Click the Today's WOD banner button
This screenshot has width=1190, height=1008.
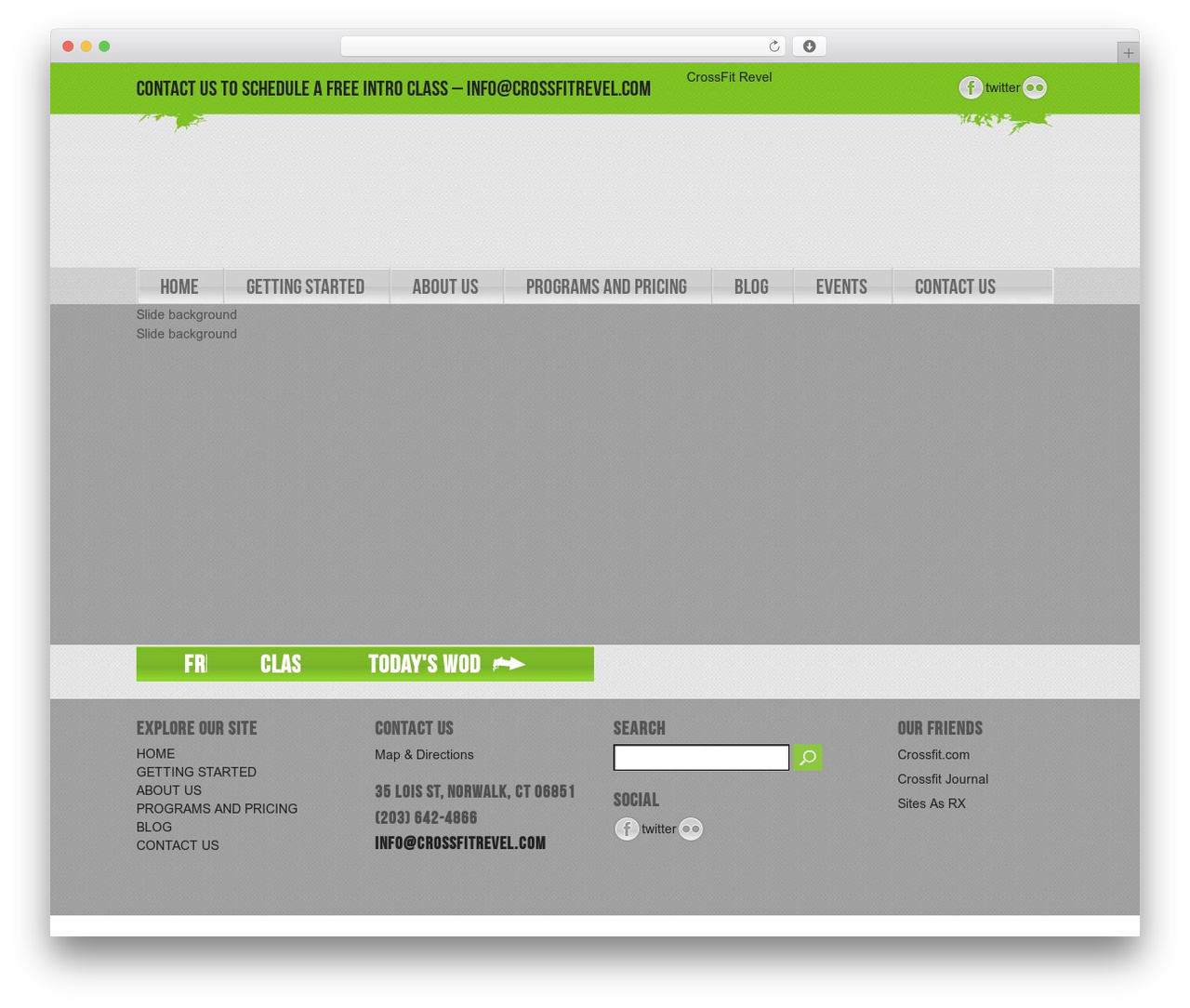[446, 664]
